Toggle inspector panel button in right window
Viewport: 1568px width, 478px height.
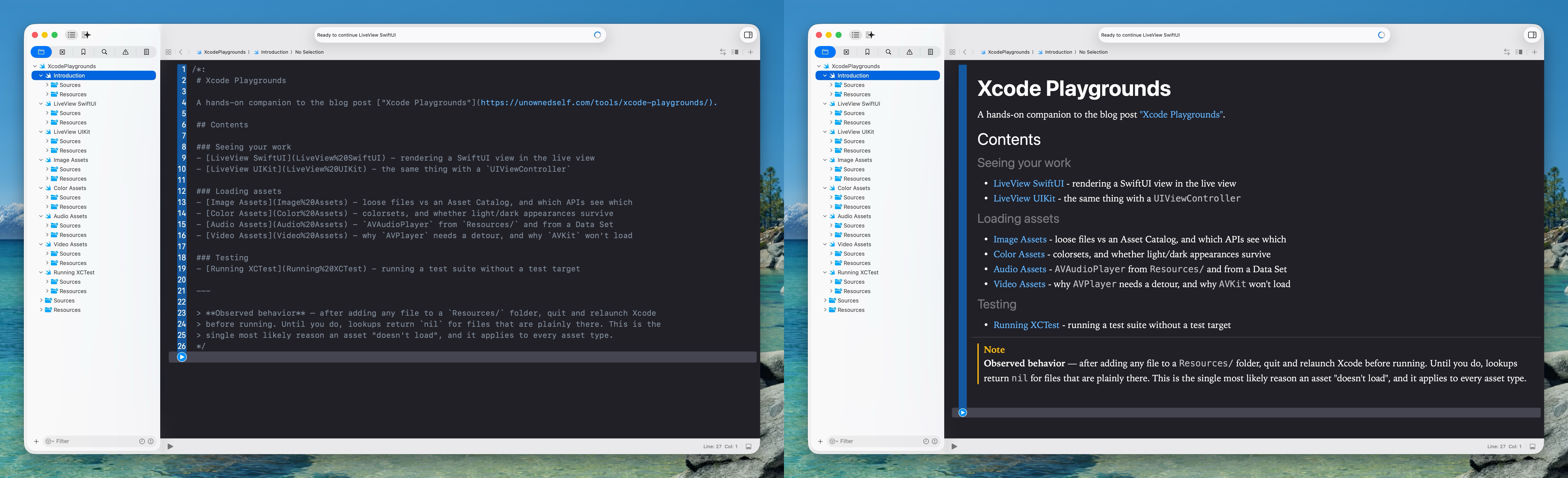point(1532,35)
